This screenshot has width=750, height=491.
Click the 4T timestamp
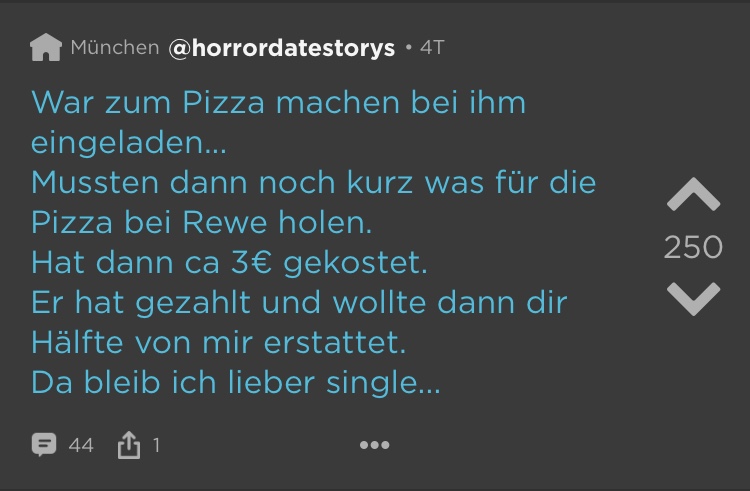pos(432,48)
